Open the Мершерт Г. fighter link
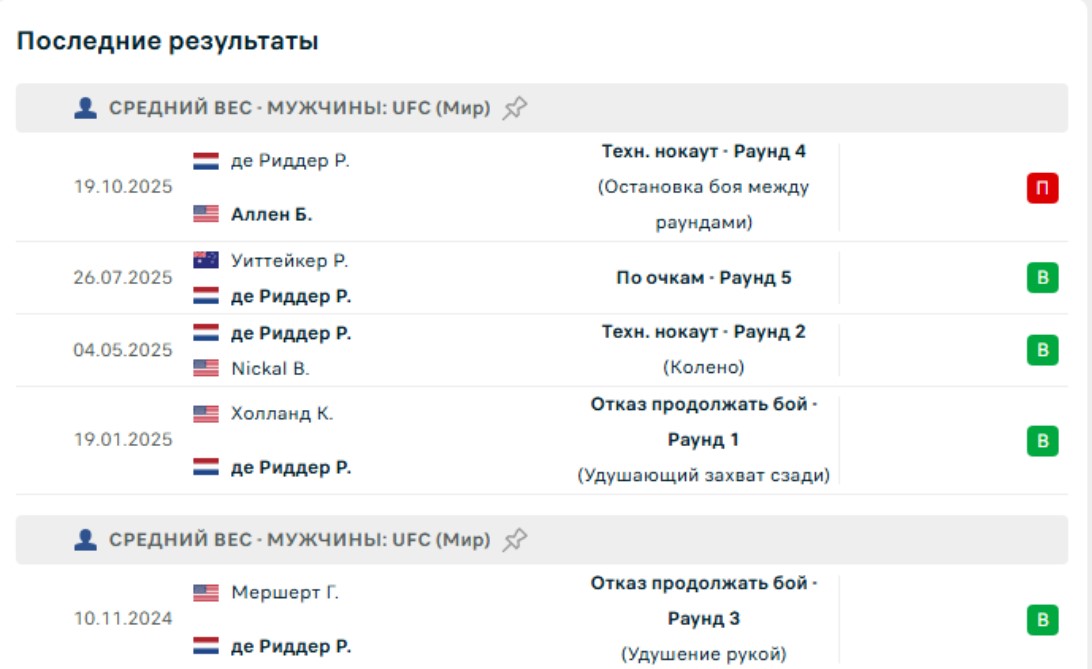The width and height of the screenshot is (1092, 669). 285,593
